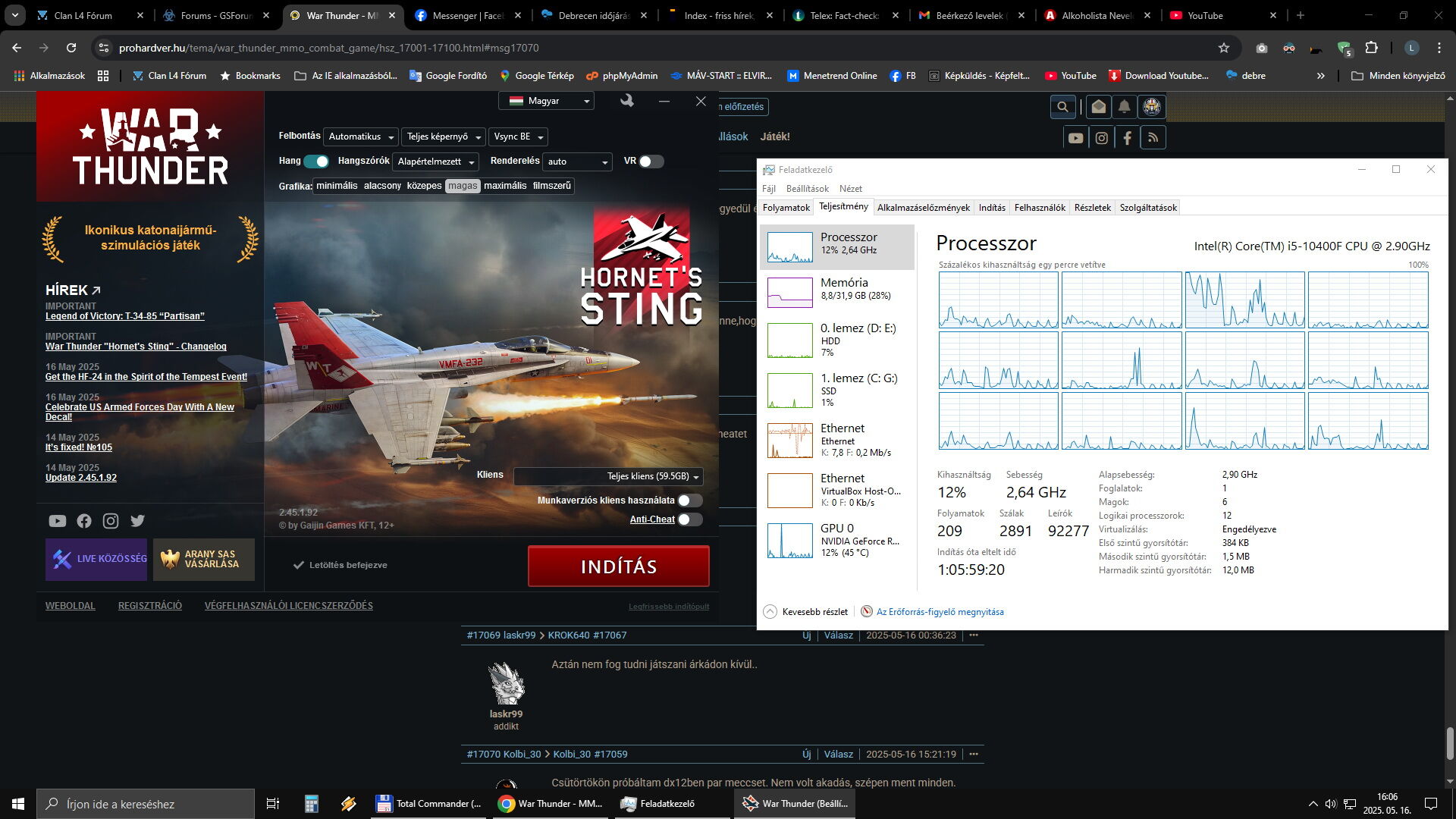Open the Chrome extensions puzzle icon
1456x819 pixels.
pyautogui.click(x=1371, y=48)
